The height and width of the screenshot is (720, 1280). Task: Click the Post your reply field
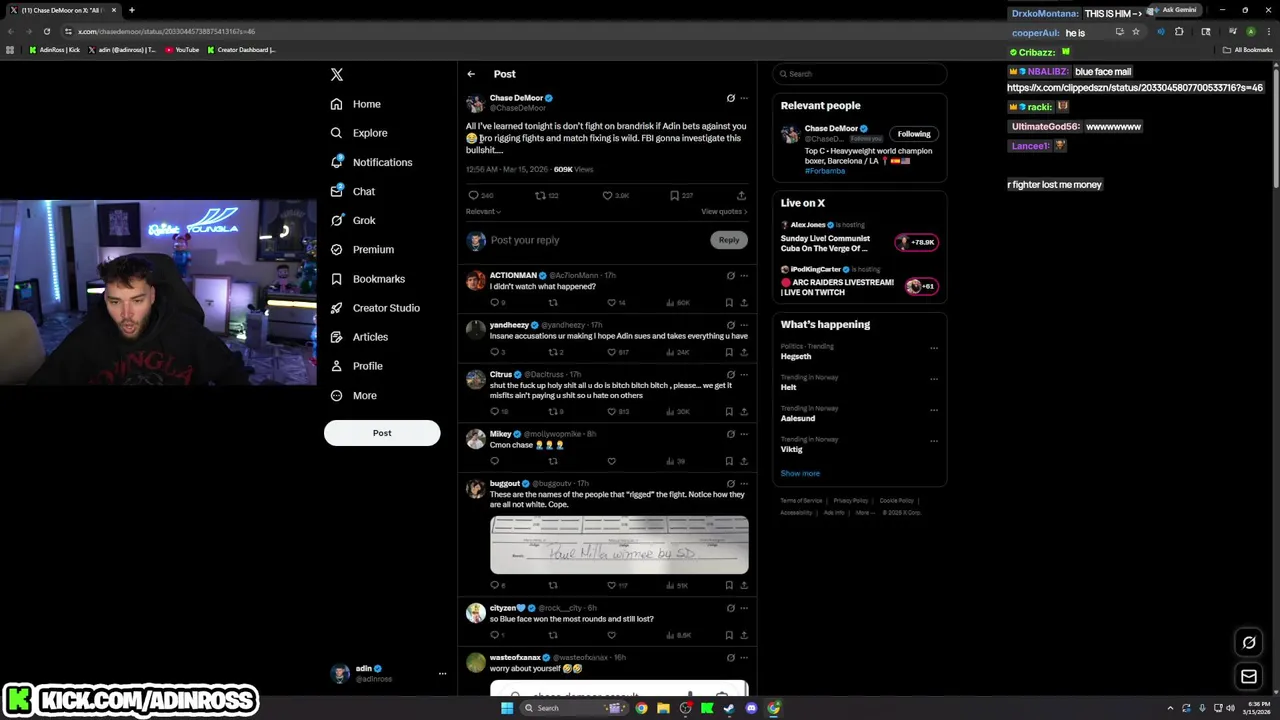click(598, 240)
